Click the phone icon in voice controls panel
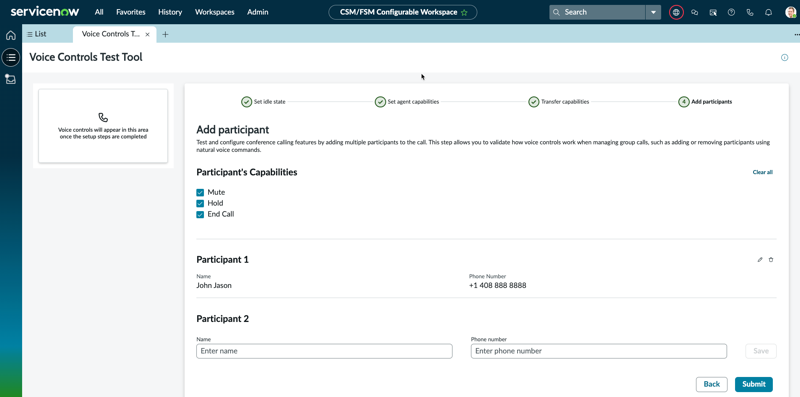 point(103,117)
